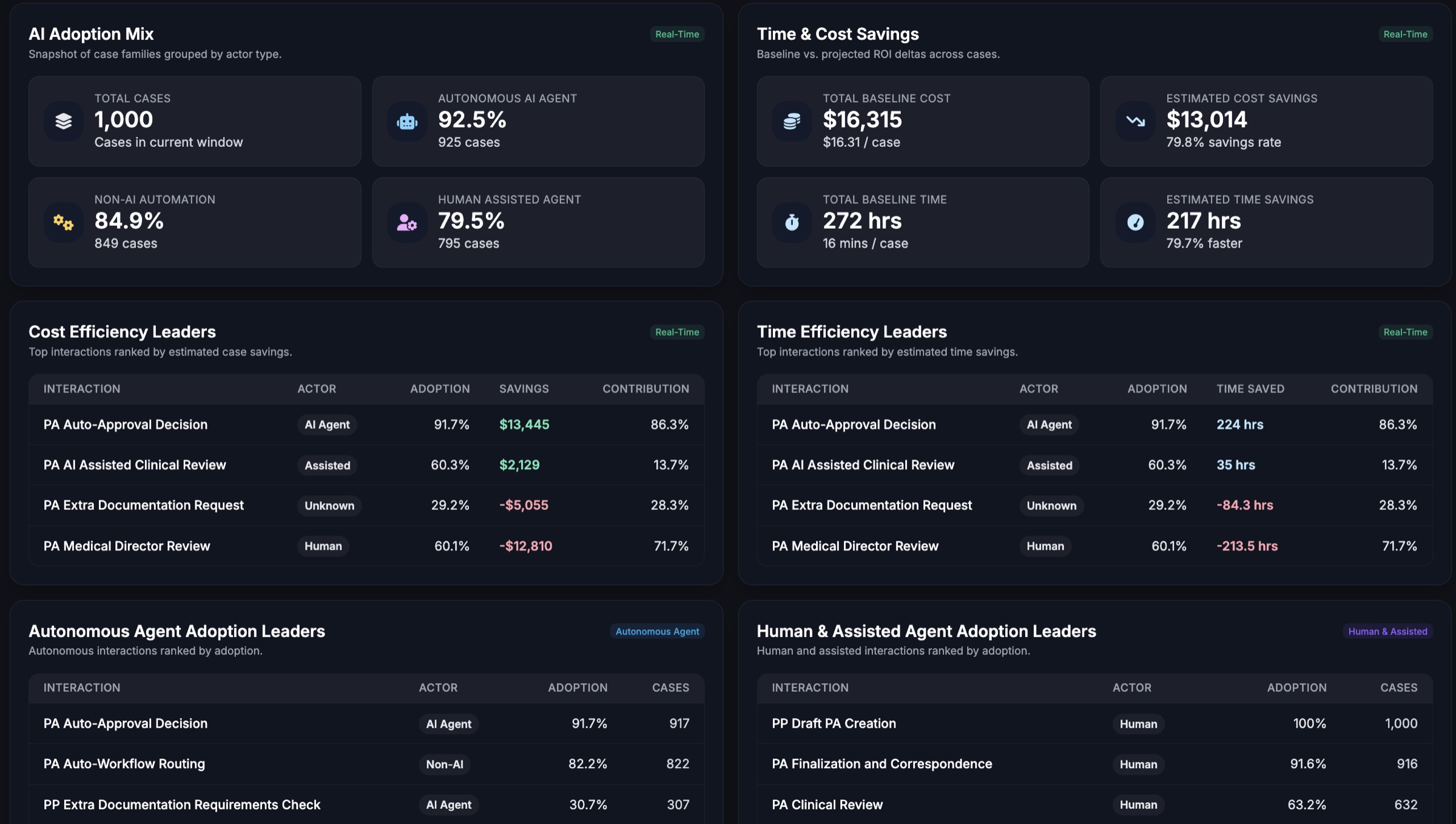The height and width of the screenshot is (824, 1456).
Task: Select the 224 hrs time saved value
Action: point(1239,425)
